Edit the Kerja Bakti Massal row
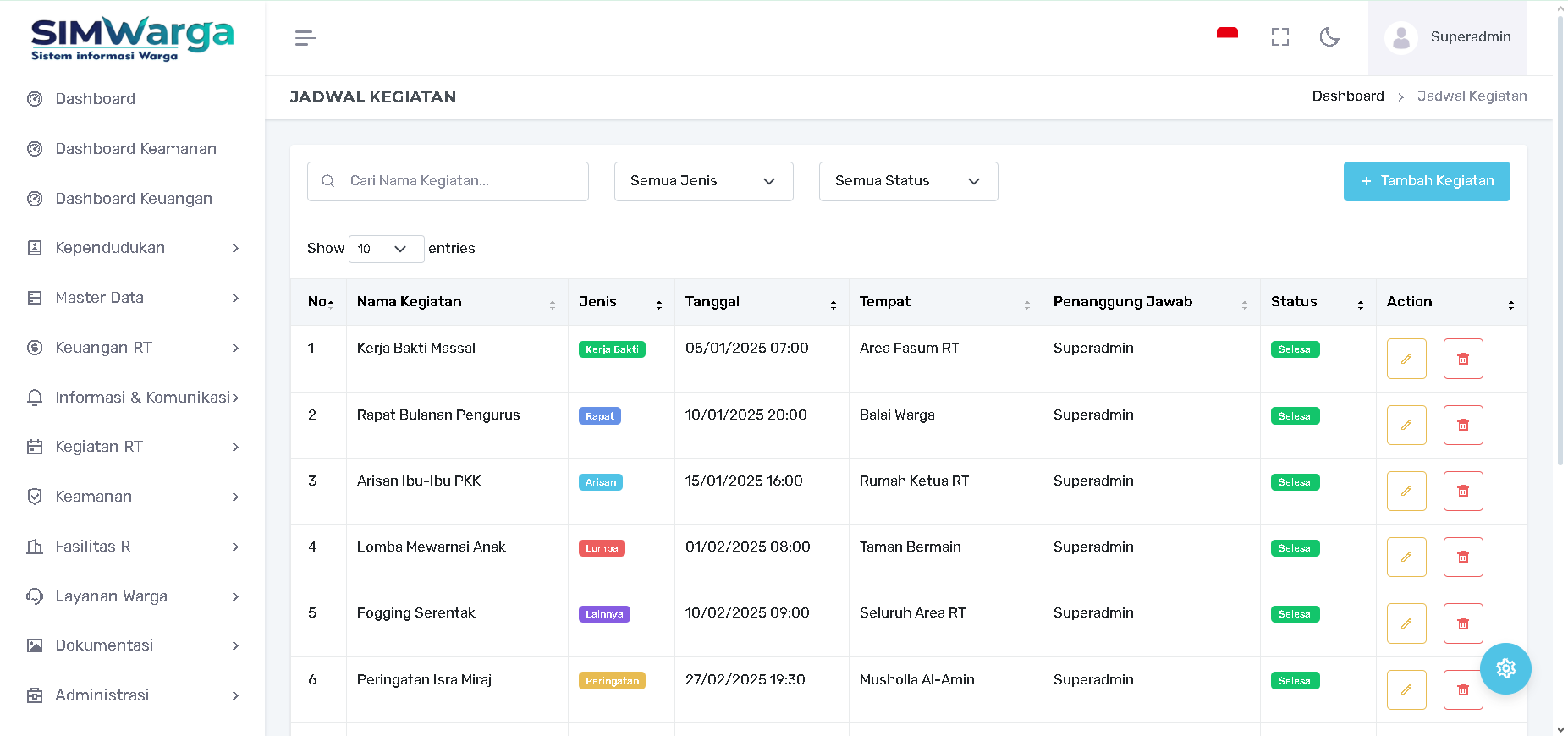 pyautogui.click(x=1406, y=359)
